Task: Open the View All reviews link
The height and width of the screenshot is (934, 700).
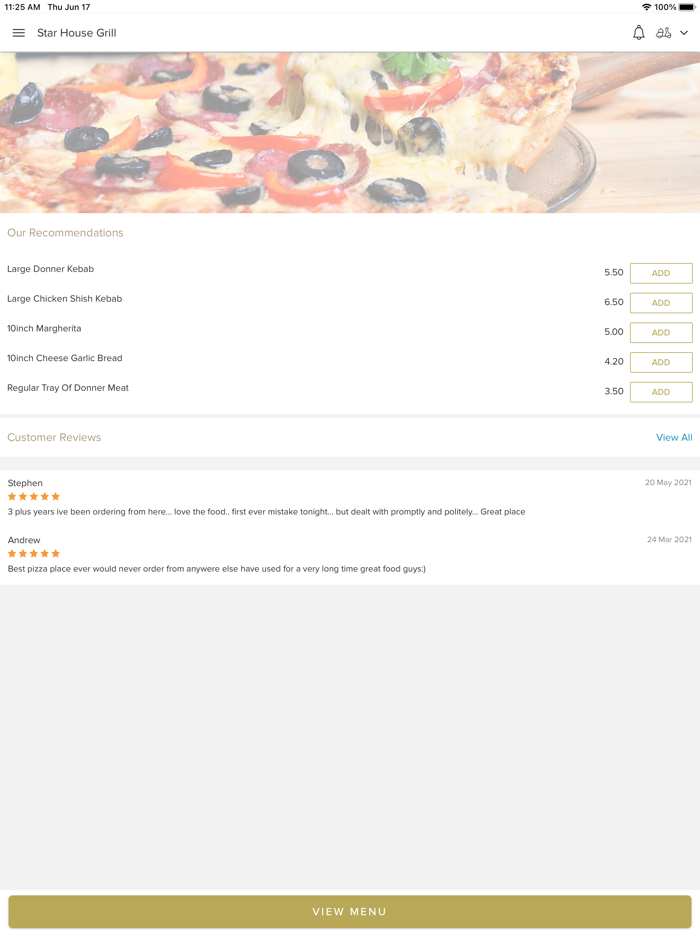Action: (674, 437)
